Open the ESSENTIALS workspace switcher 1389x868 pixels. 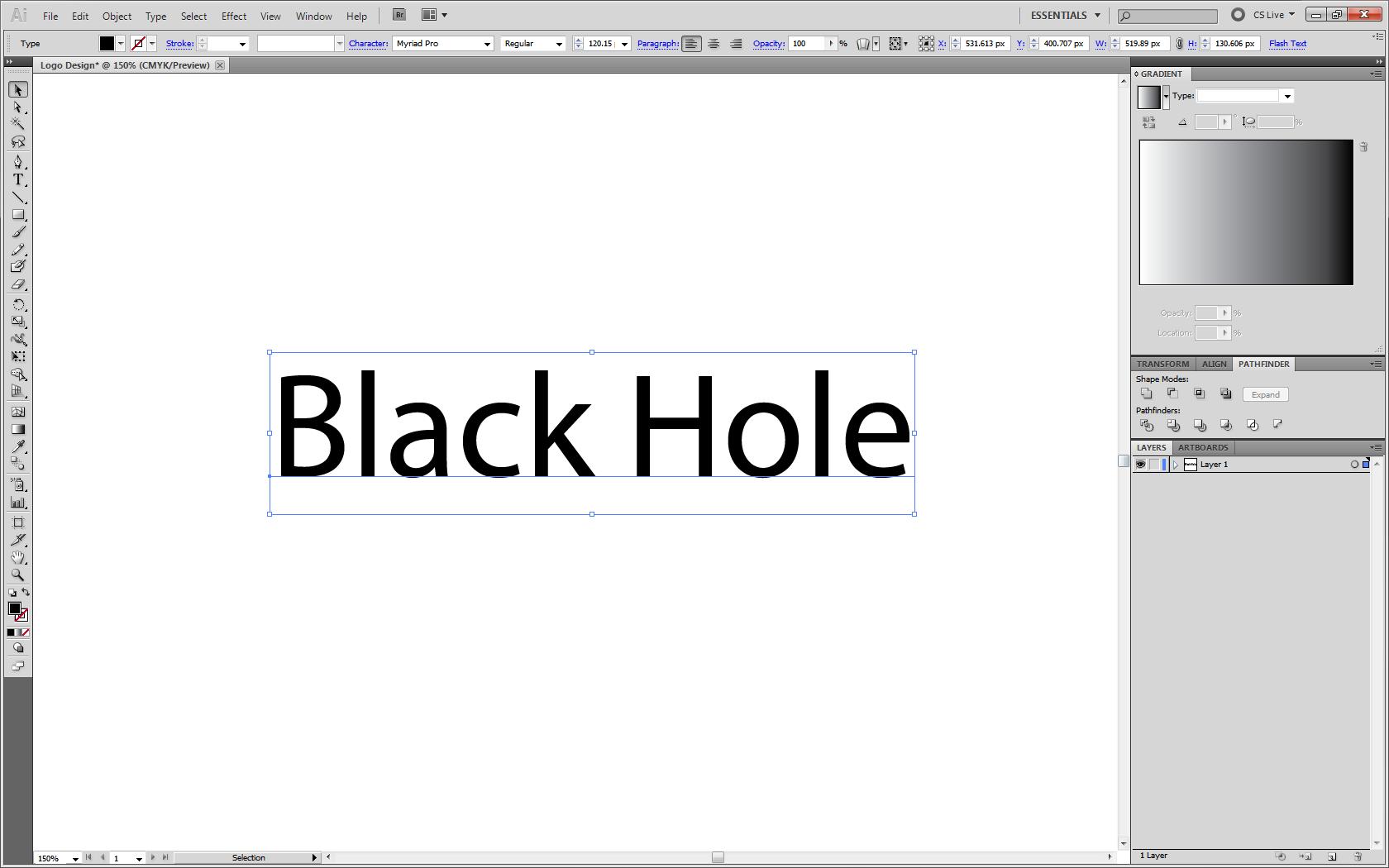pyautogui.click(x=1065, y=15)
